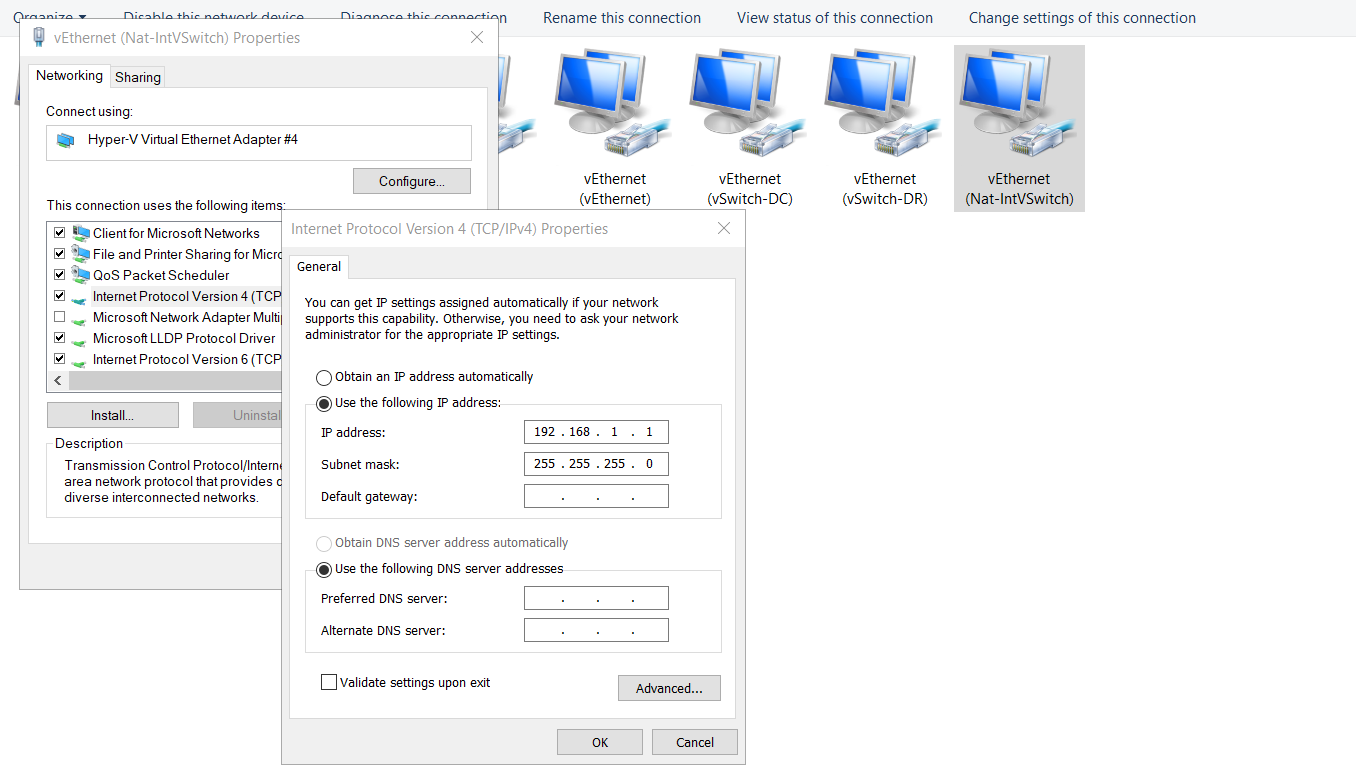Click OK in IPv4 Properties
The height and width of the screenshot is (773, 1356).
point(600,742)
